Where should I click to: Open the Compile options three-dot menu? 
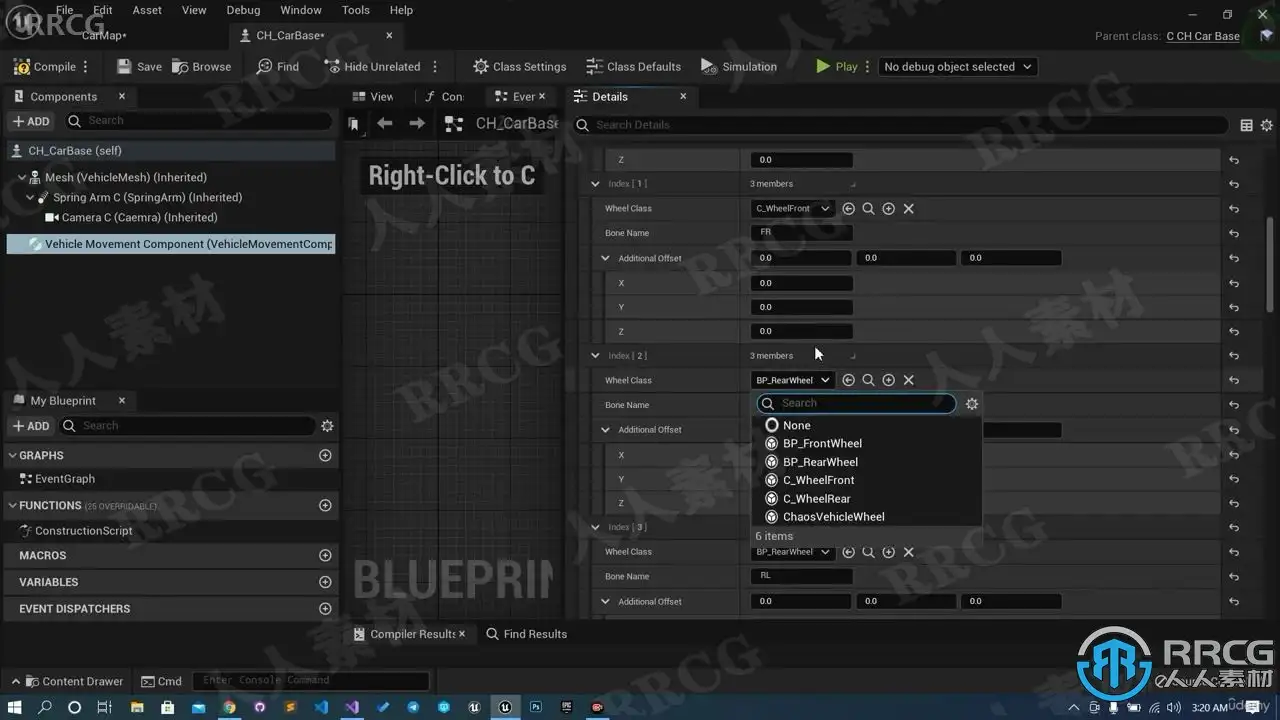point(86,67)
